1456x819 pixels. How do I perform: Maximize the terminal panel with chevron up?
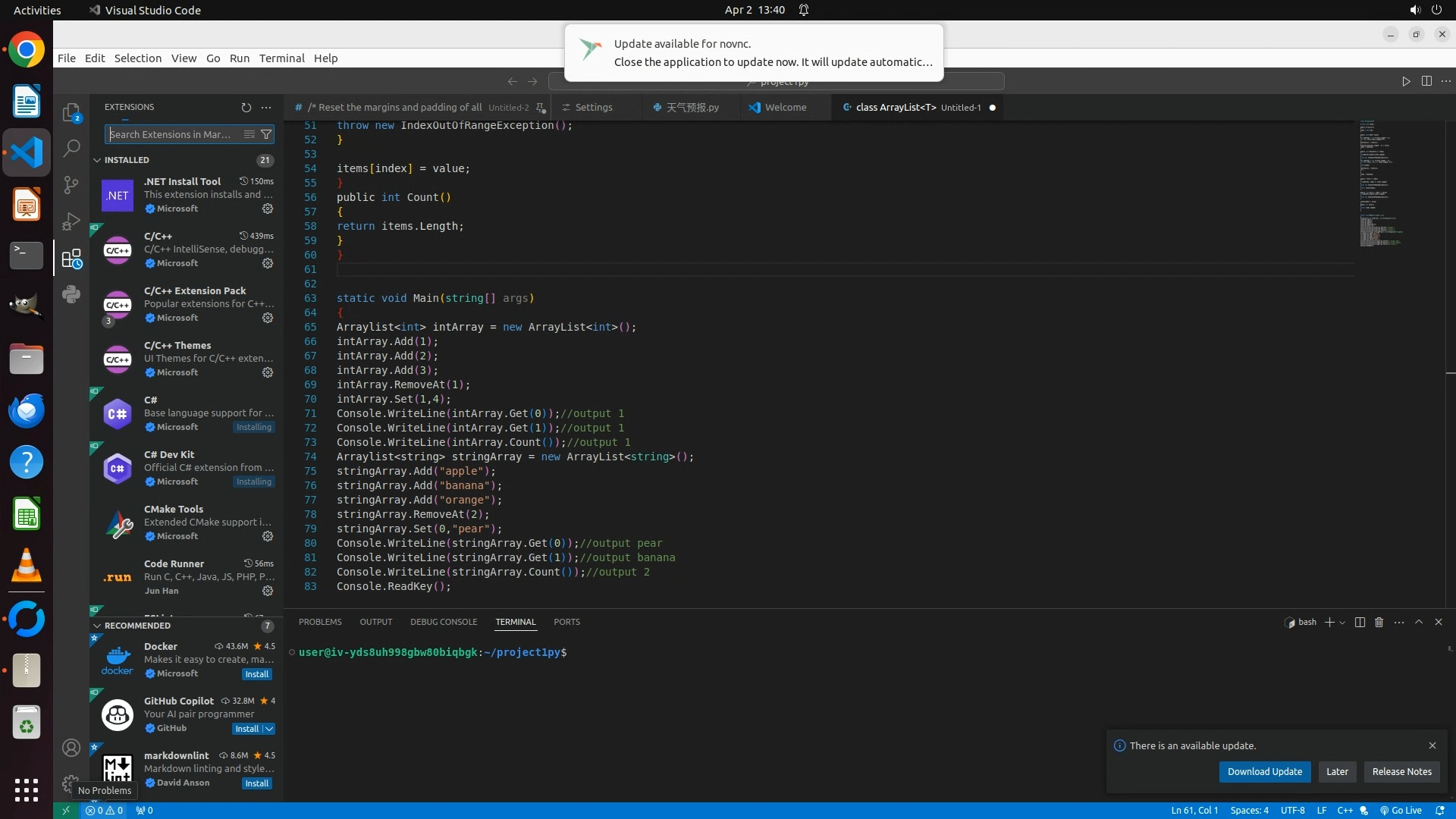[x=1419, y=622]
